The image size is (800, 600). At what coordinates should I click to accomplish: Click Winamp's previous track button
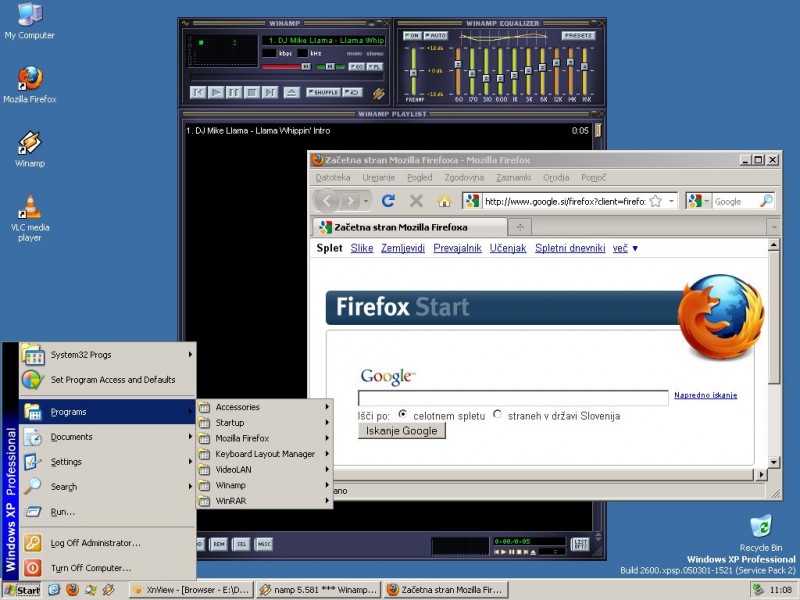[x=198, y=92]
